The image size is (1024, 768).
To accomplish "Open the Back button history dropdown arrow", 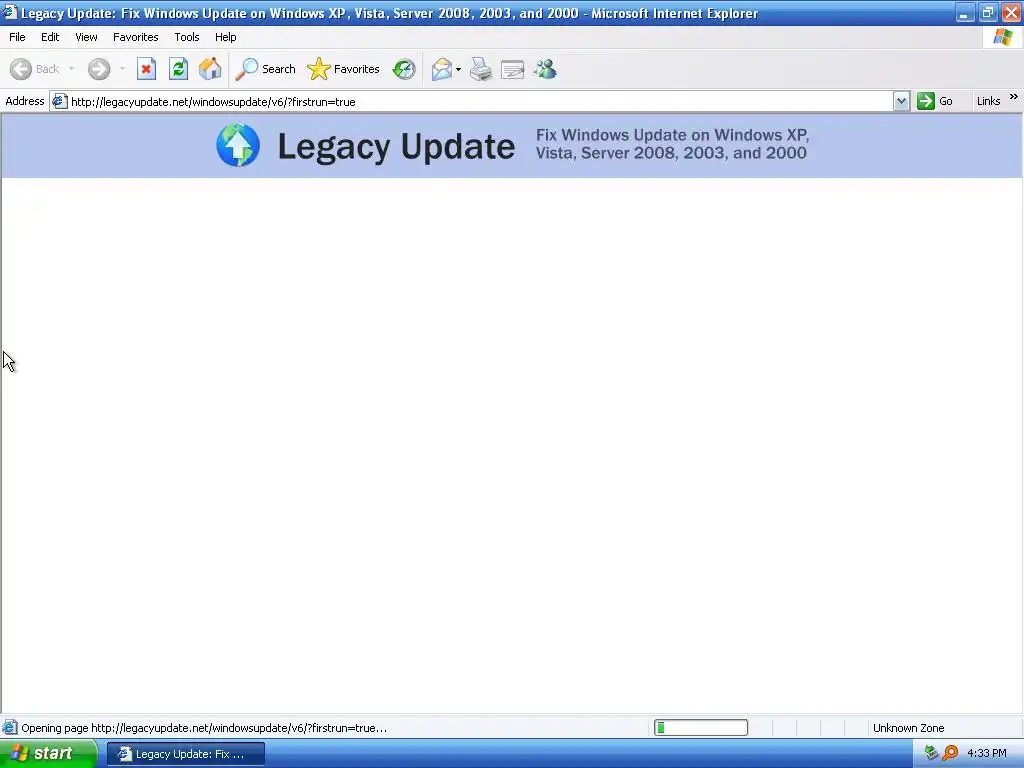I will pos(71,69).
